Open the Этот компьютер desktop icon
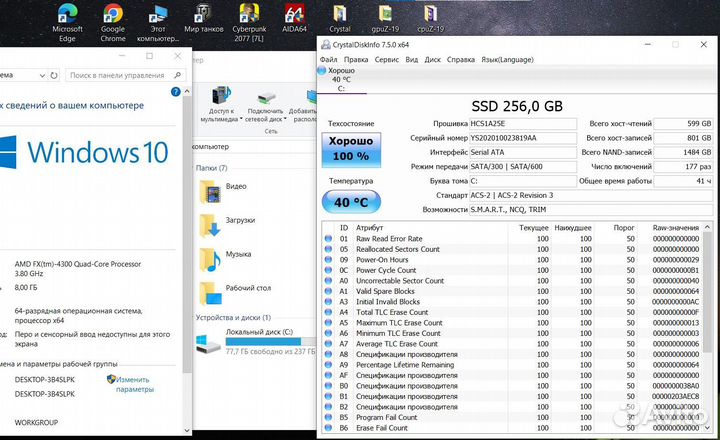720x440 pixels. point(158,23)
